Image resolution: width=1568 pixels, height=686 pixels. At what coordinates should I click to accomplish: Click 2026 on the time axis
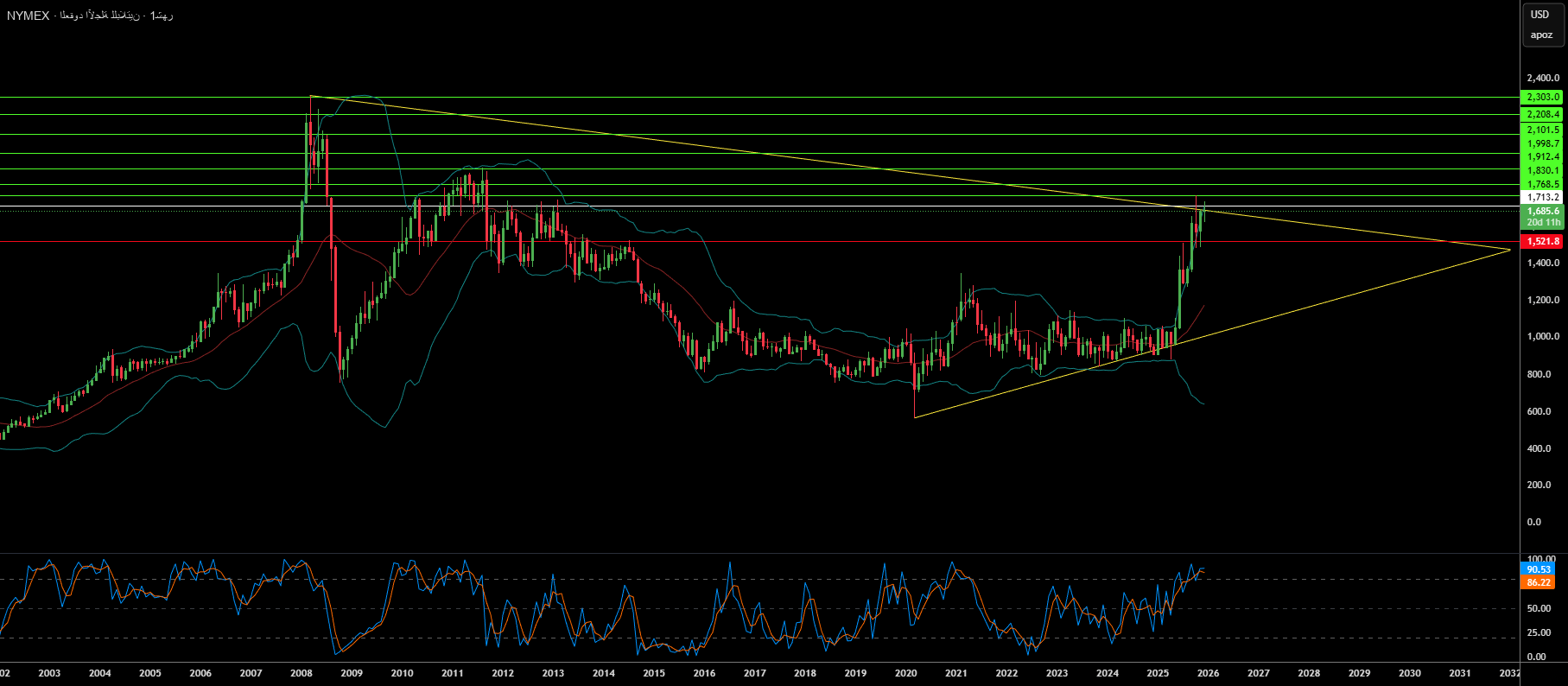[1208, 673]
